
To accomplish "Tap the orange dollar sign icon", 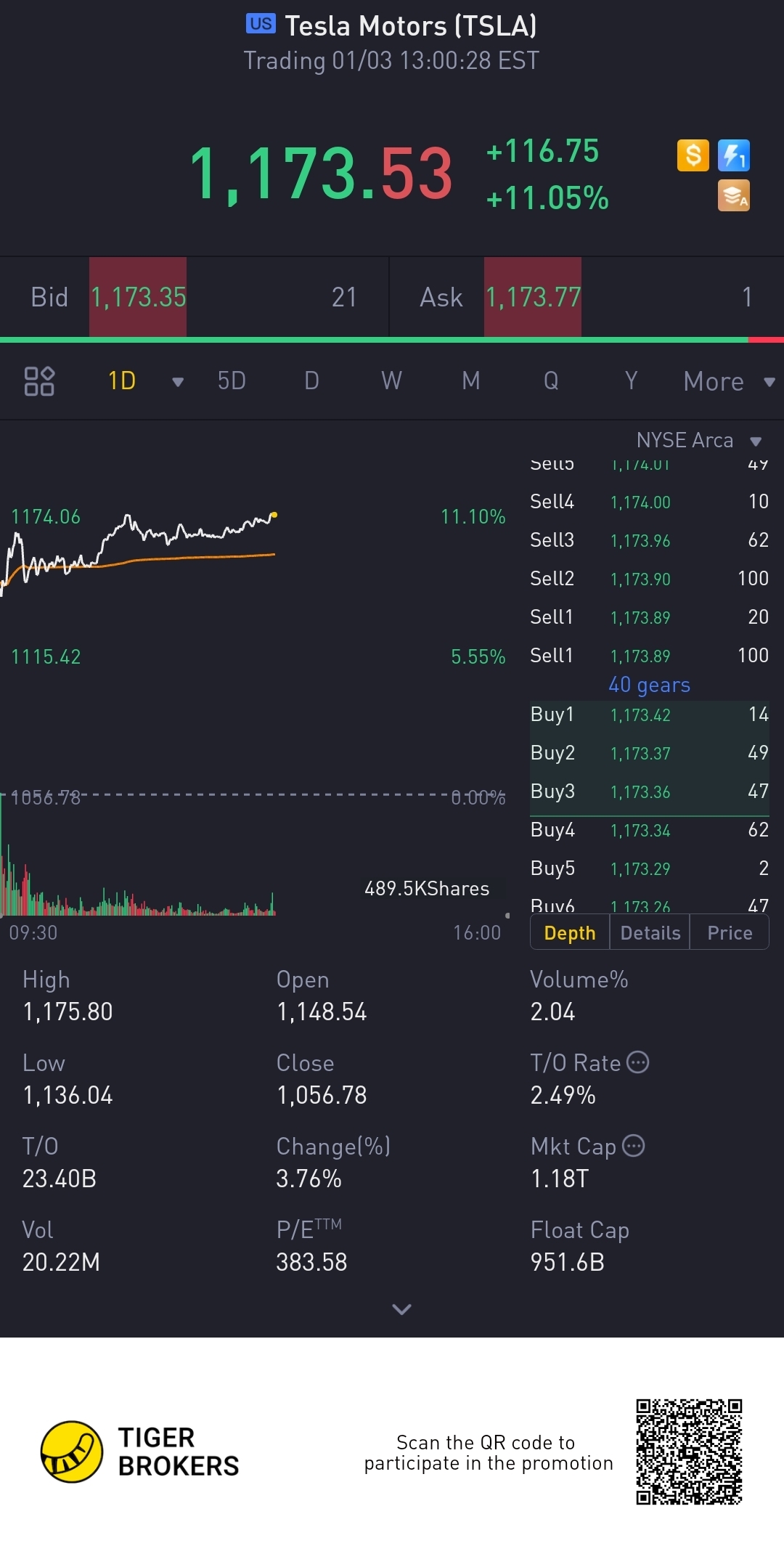I will (693, 155).
